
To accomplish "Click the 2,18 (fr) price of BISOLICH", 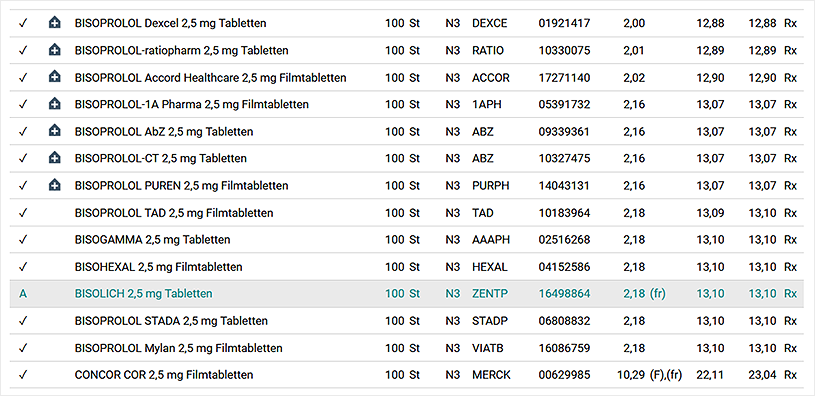I will coord(644,294).
